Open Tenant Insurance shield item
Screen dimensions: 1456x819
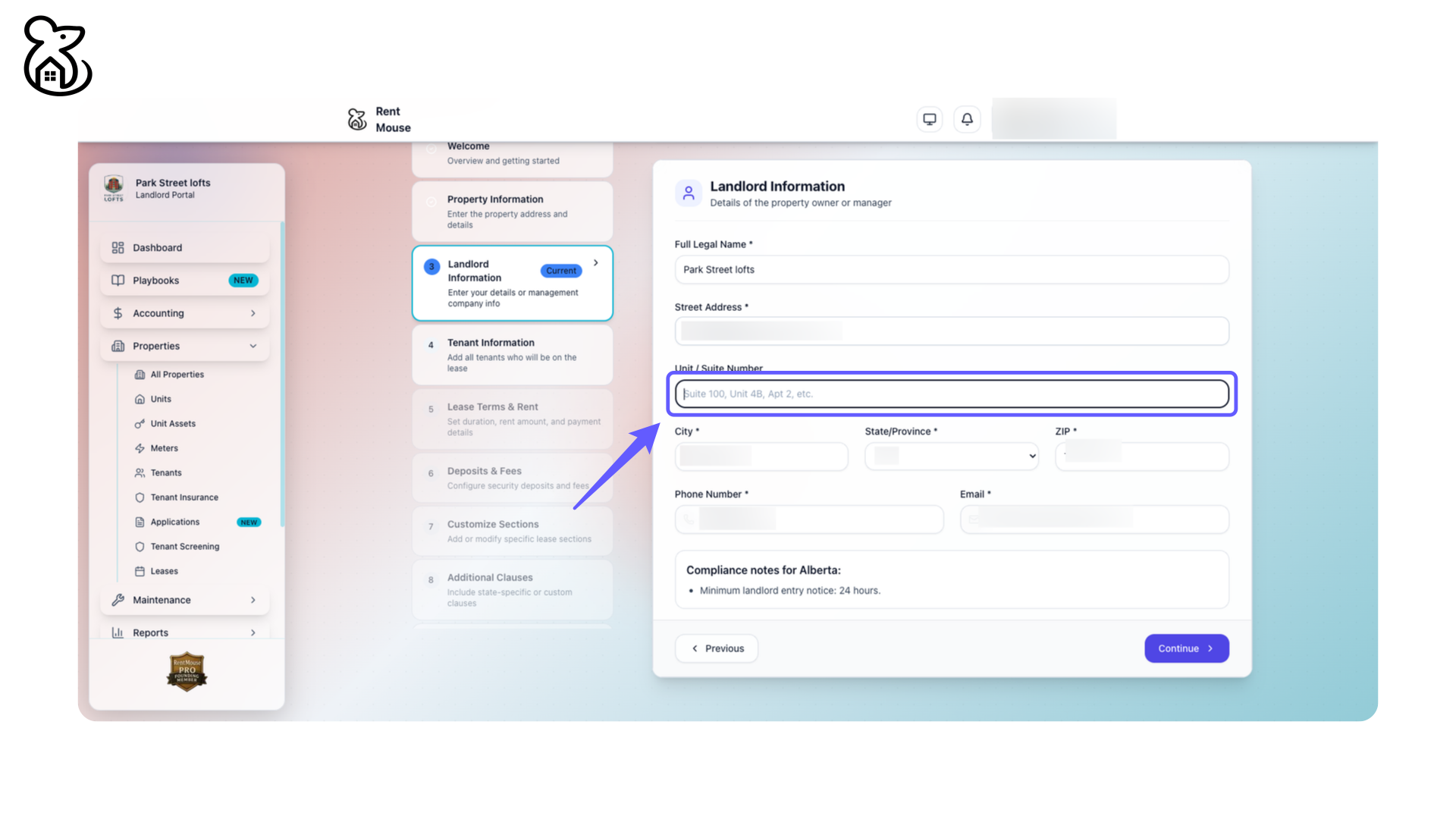pos(184,497)
